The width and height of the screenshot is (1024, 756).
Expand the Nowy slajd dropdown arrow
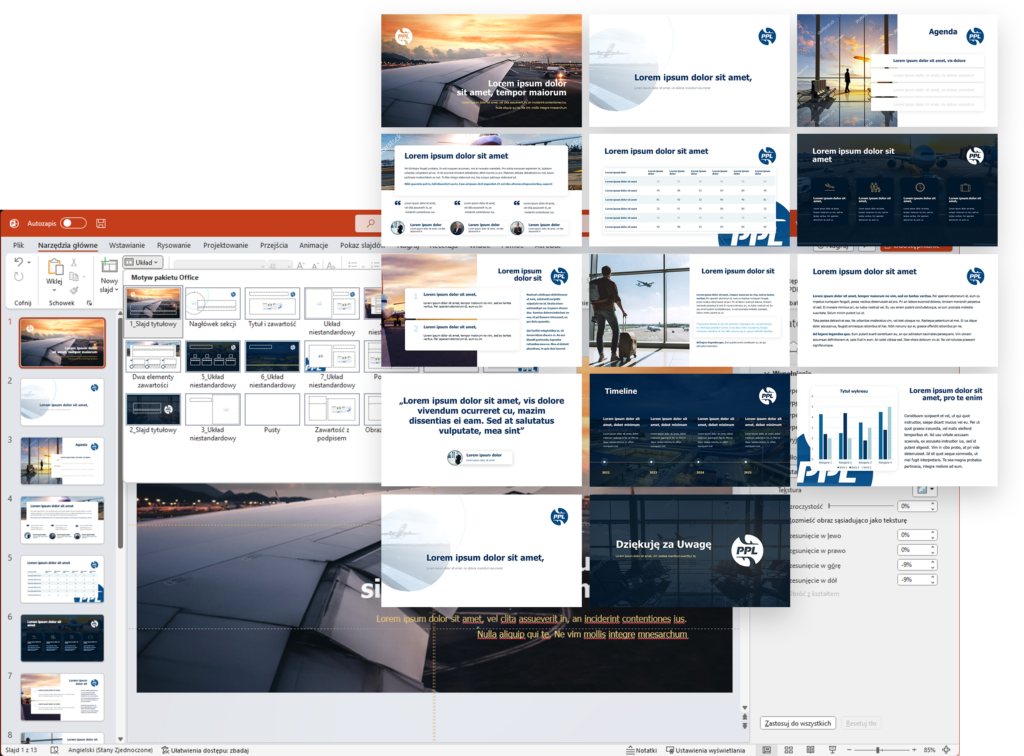[x=117, y=289]
